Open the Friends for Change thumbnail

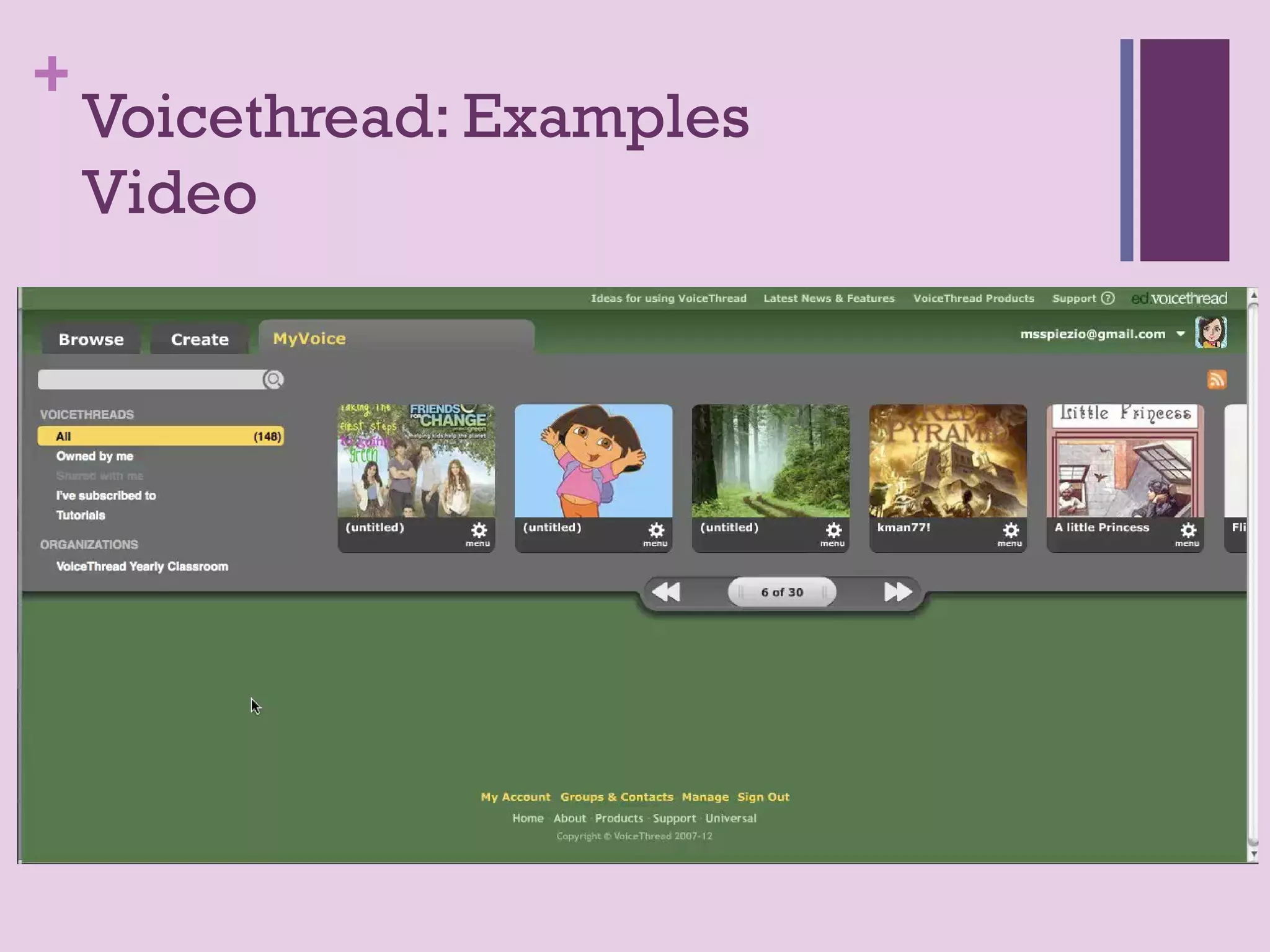(416, 461)
